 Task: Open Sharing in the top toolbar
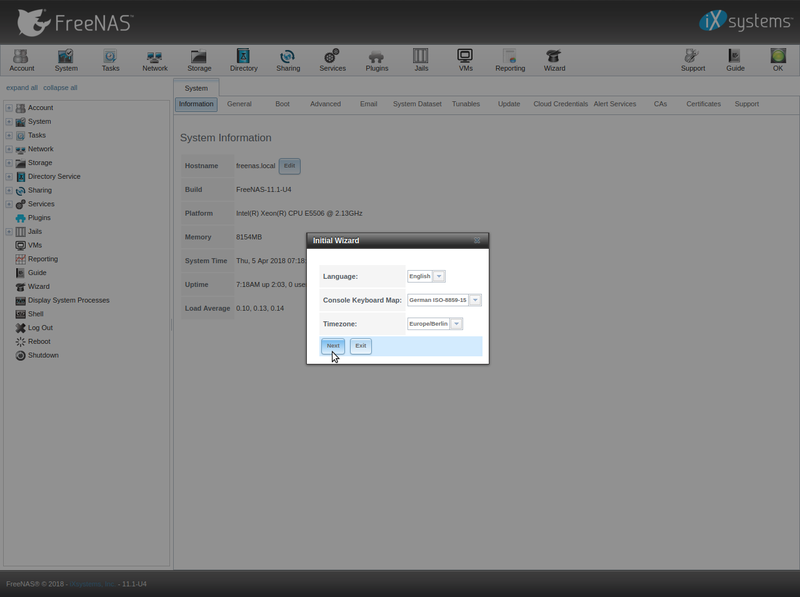click(x=288, y=60)
